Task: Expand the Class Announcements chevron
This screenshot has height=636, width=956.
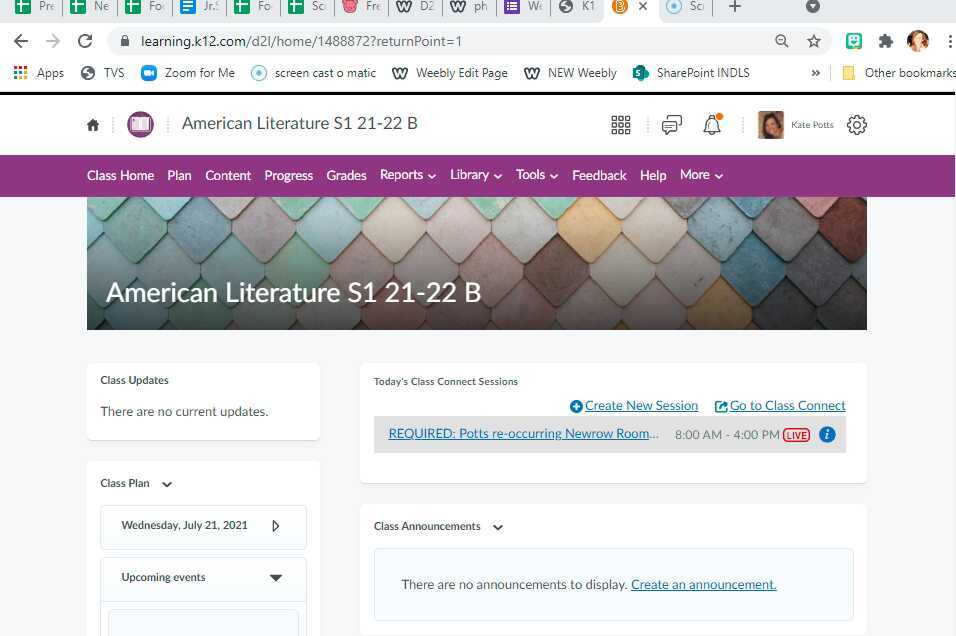Action: [x=497, y=526]
